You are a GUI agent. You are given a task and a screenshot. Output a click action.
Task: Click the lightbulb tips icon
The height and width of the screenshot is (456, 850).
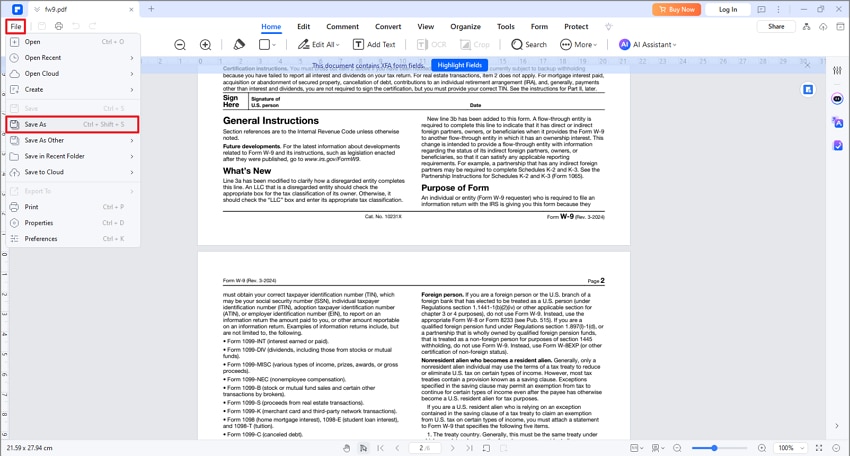[x=609, y=27]
